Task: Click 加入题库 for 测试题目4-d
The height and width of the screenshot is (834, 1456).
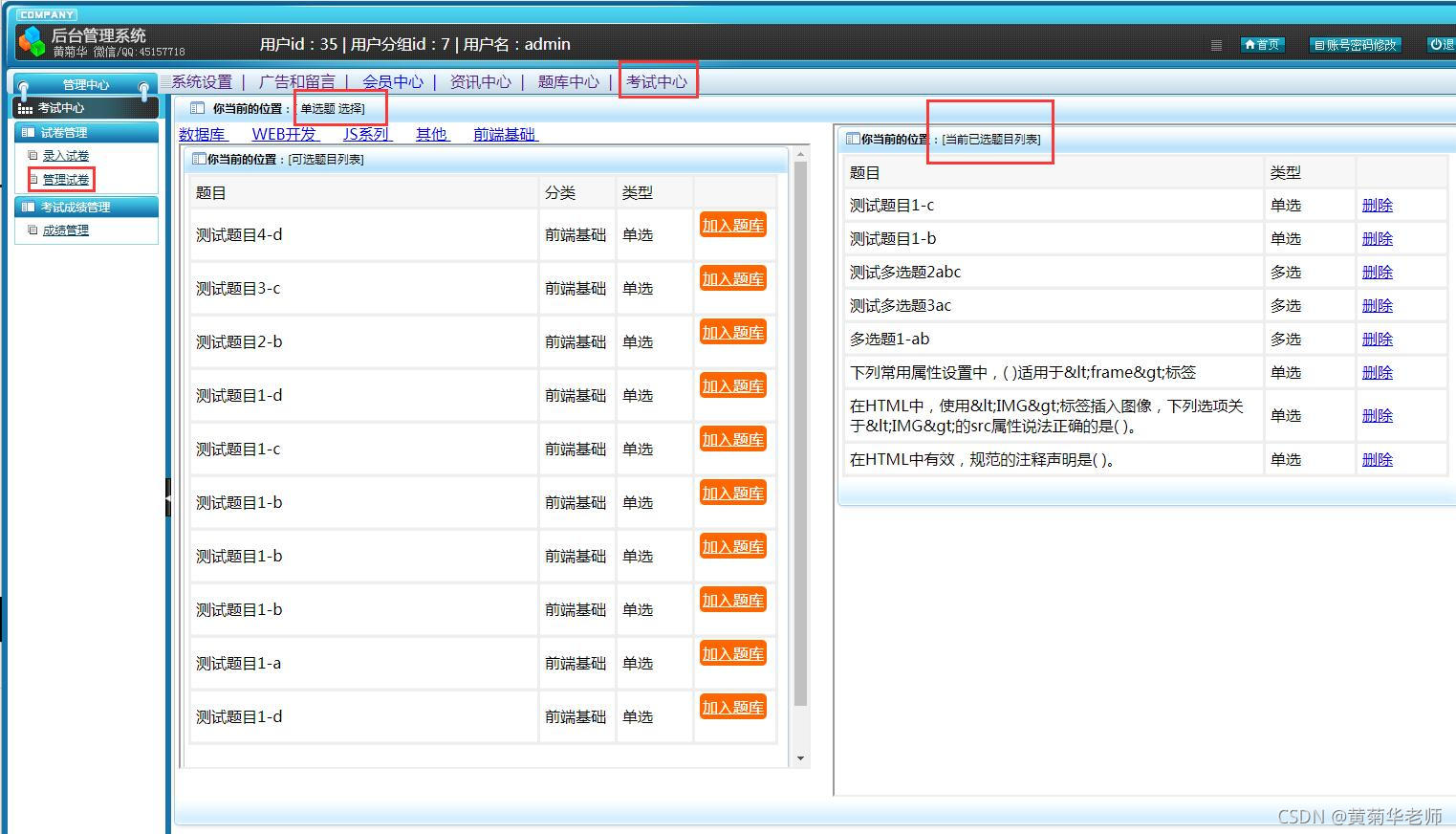Action: [732, 225]
